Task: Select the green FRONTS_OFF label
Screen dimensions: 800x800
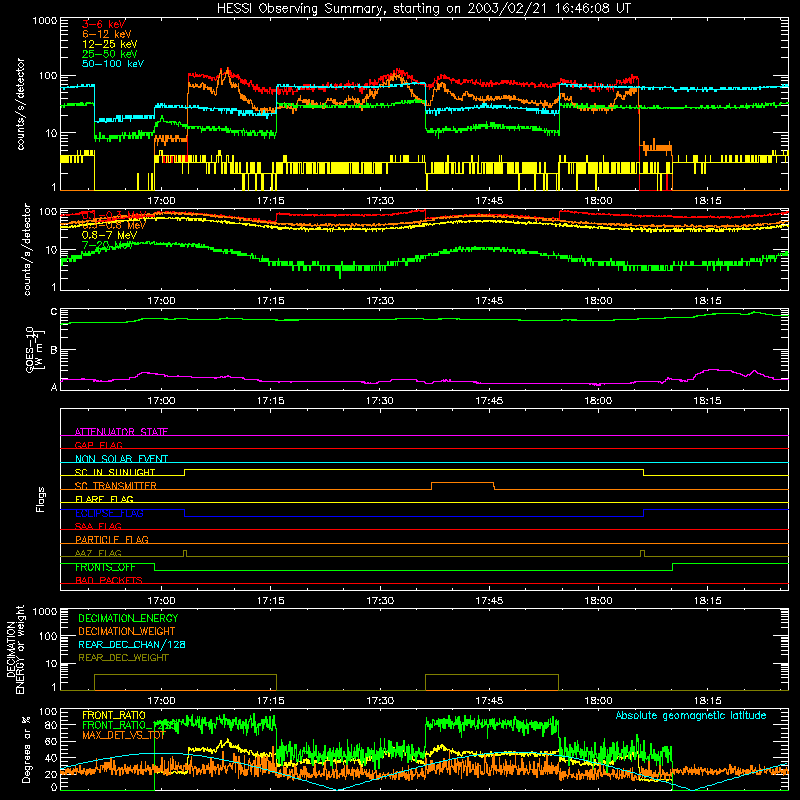Action: point(105,567)
